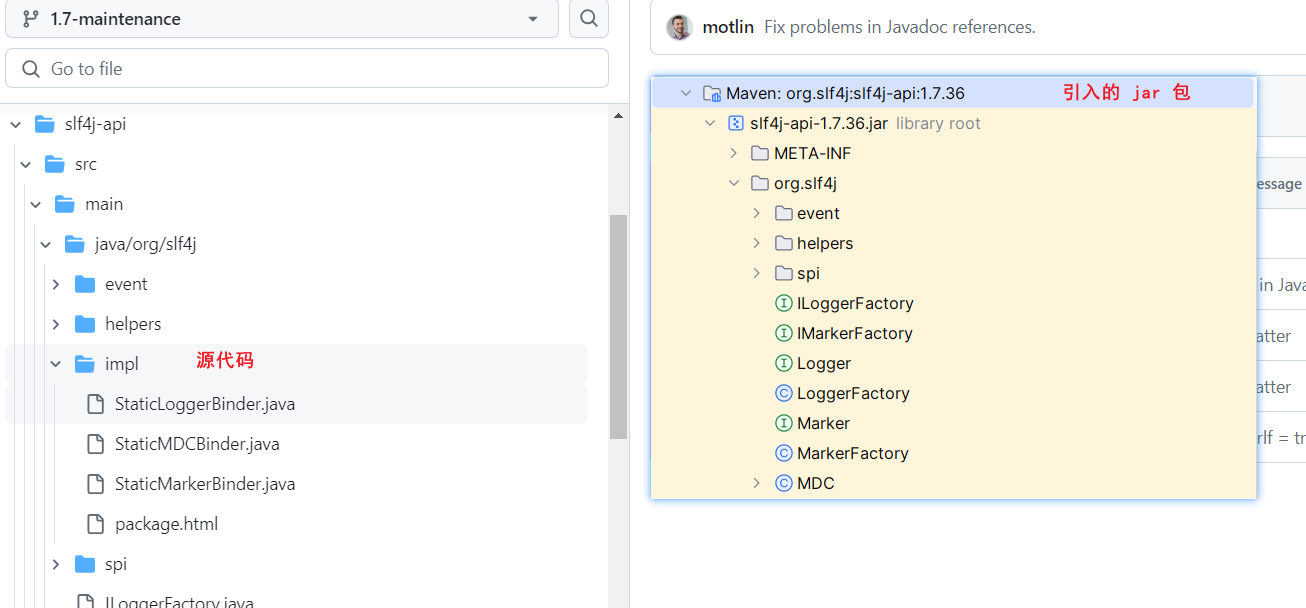Click the StaticMDCBinder.java file icon
Image resolution: width=1306 pixels, height=608 pixels.
(96, 444)
